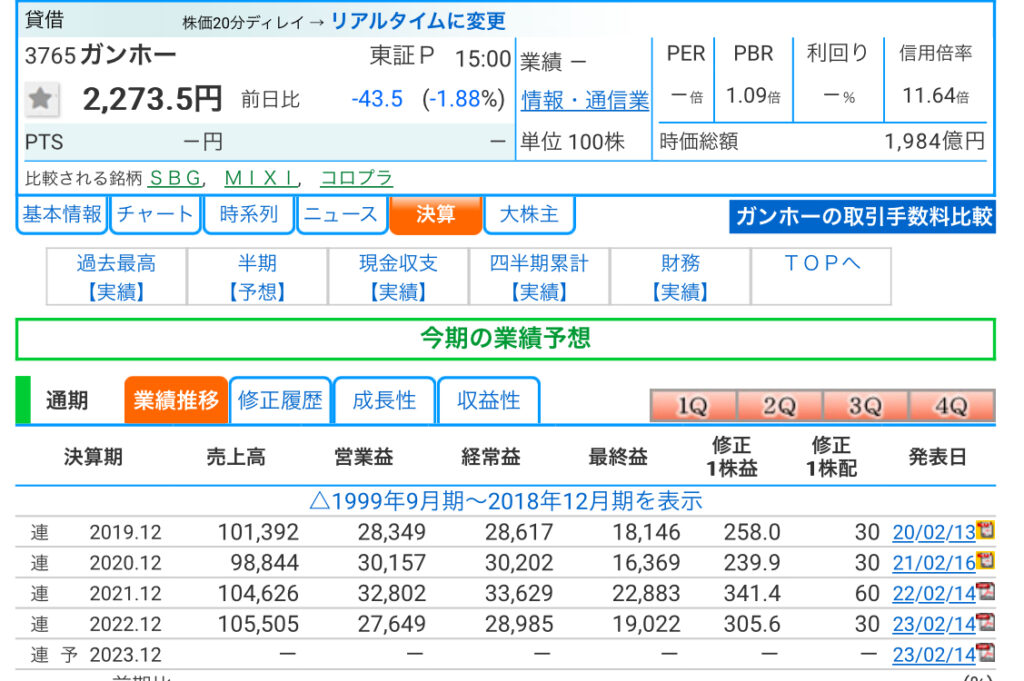
Task: Click the stock price 2,273.5円
Action: pyautogui.click(x=152, y=99)
